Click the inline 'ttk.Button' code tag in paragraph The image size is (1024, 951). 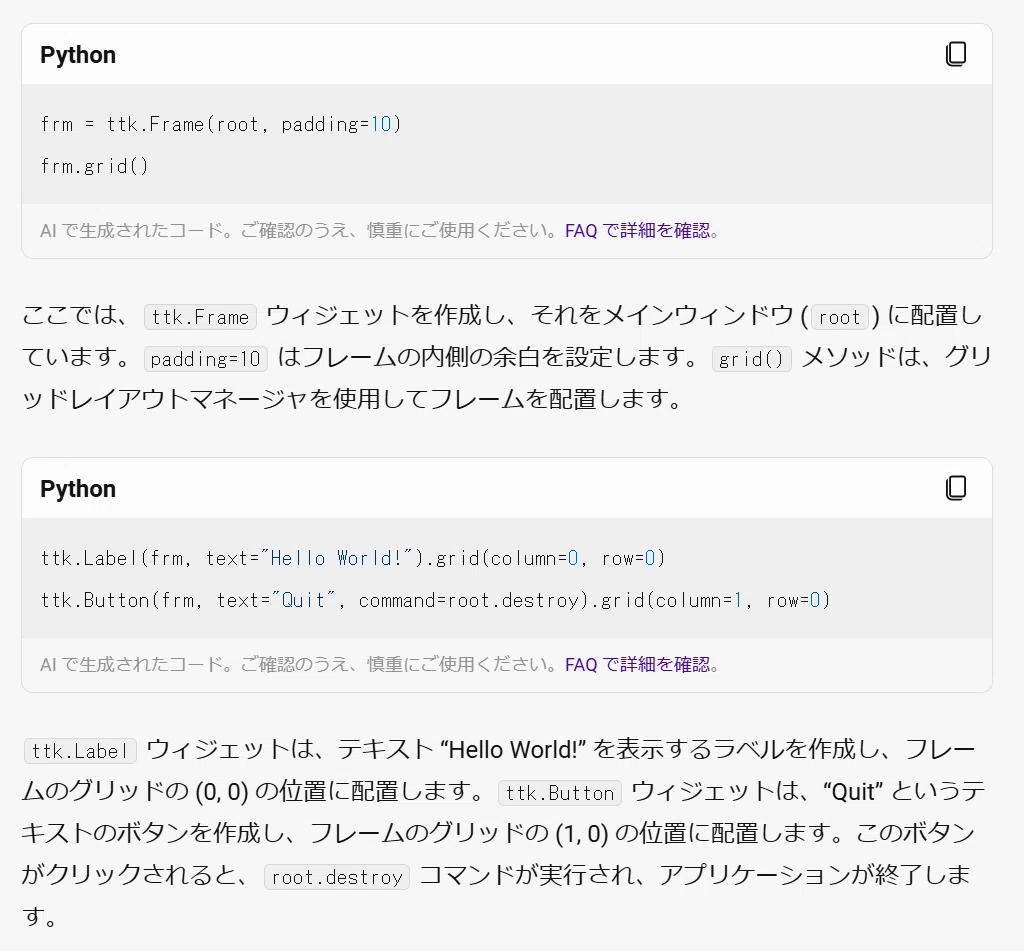click(x=560, y=792)
